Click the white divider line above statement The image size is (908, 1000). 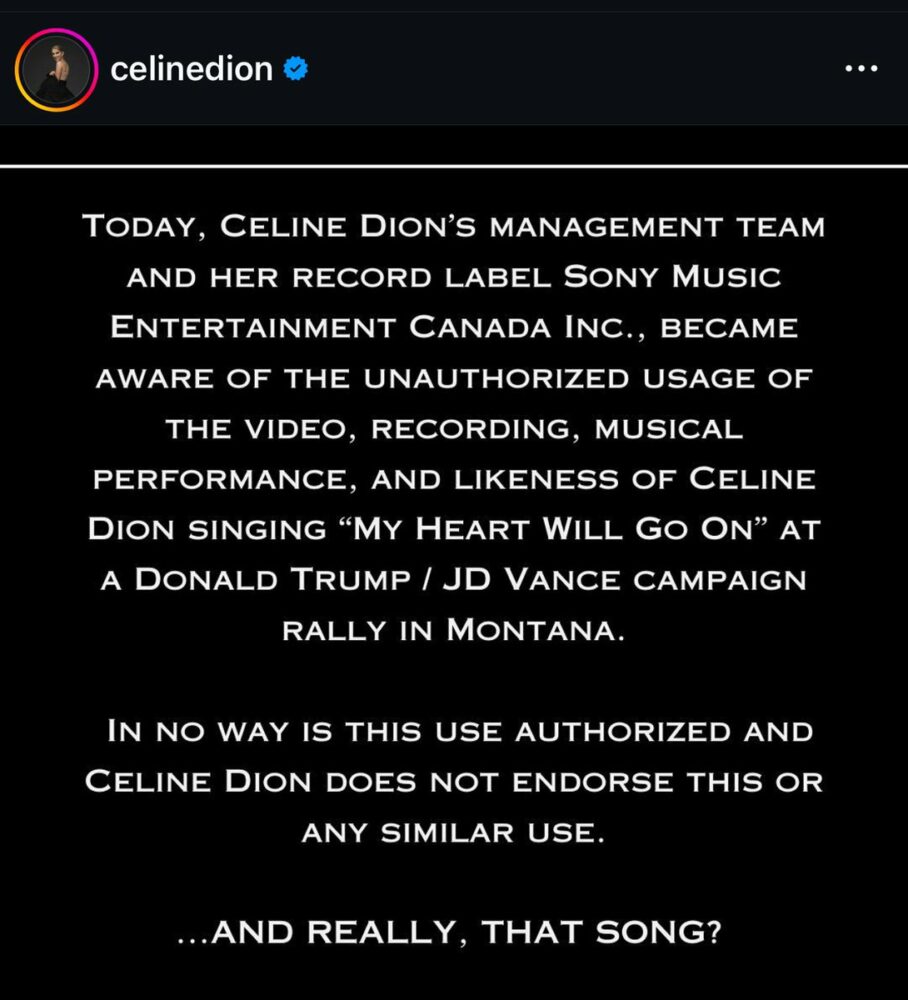454,165
